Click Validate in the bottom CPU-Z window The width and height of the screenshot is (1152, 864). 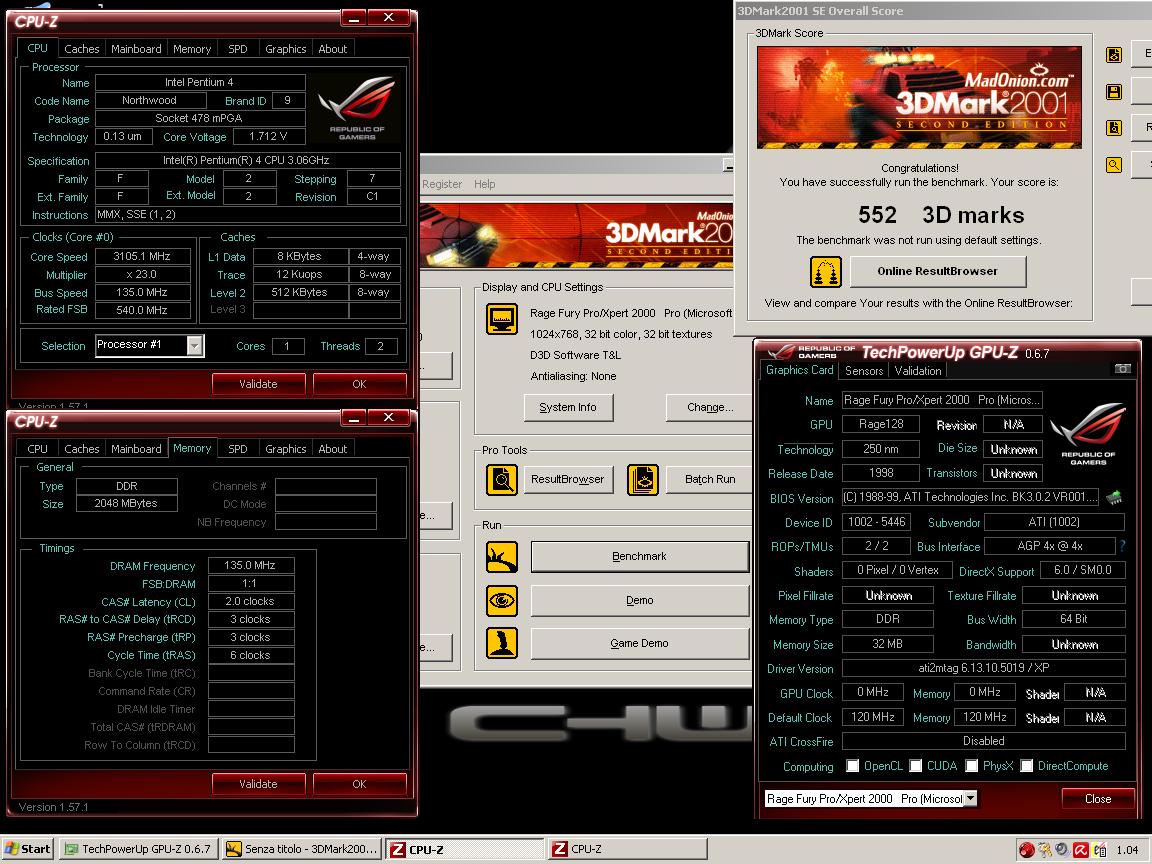click(x=259, y=784)
